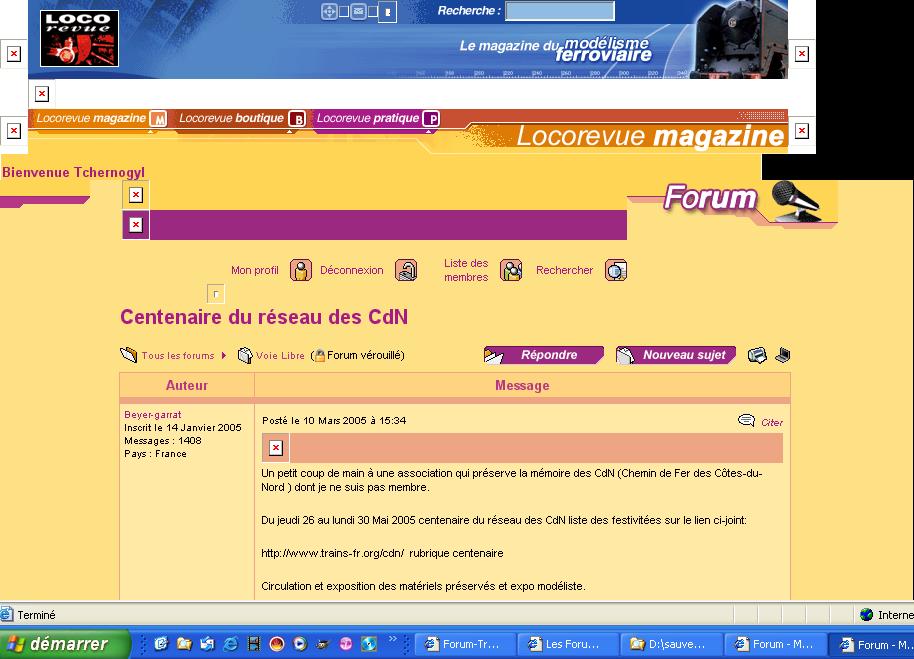Click the P badge beside Locorevue pratique
This screenshot has width=914, height=659.
click(x=431, y=119)
